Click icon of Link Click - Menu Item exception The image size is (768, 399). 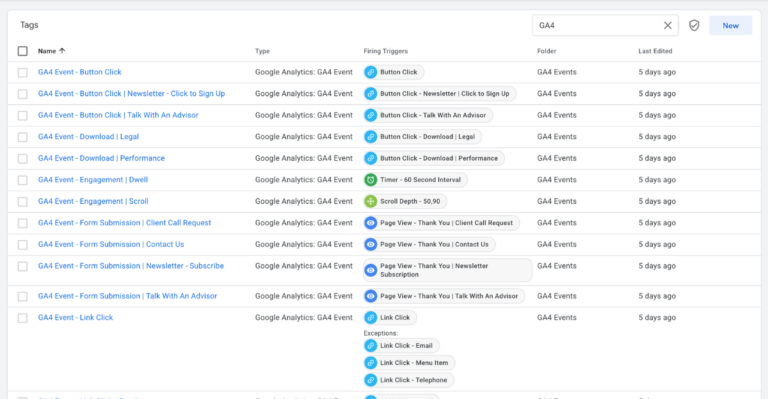tap(371, 363)
